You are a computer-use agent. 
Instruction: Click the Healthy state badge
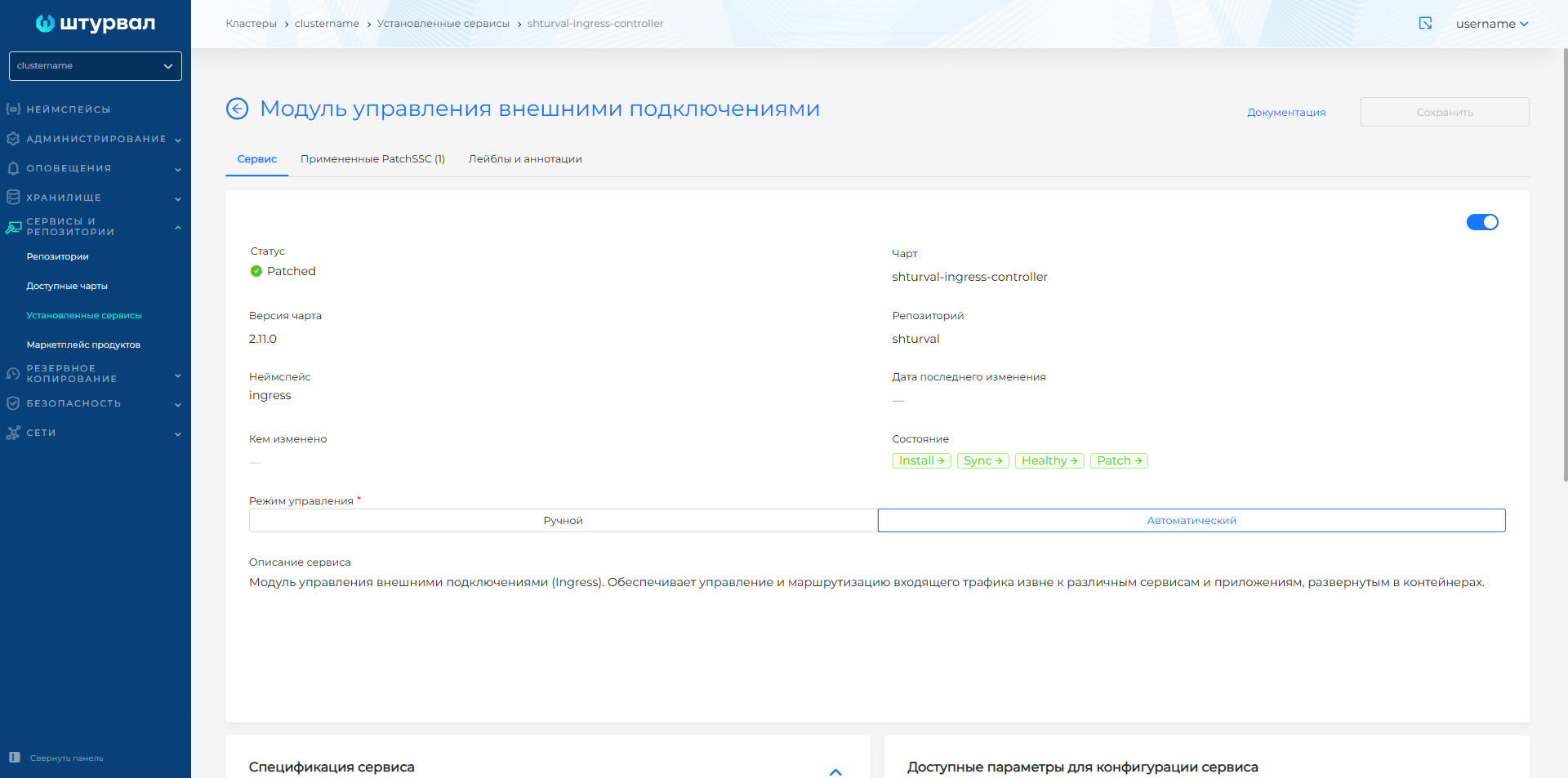pos(1049,461)
